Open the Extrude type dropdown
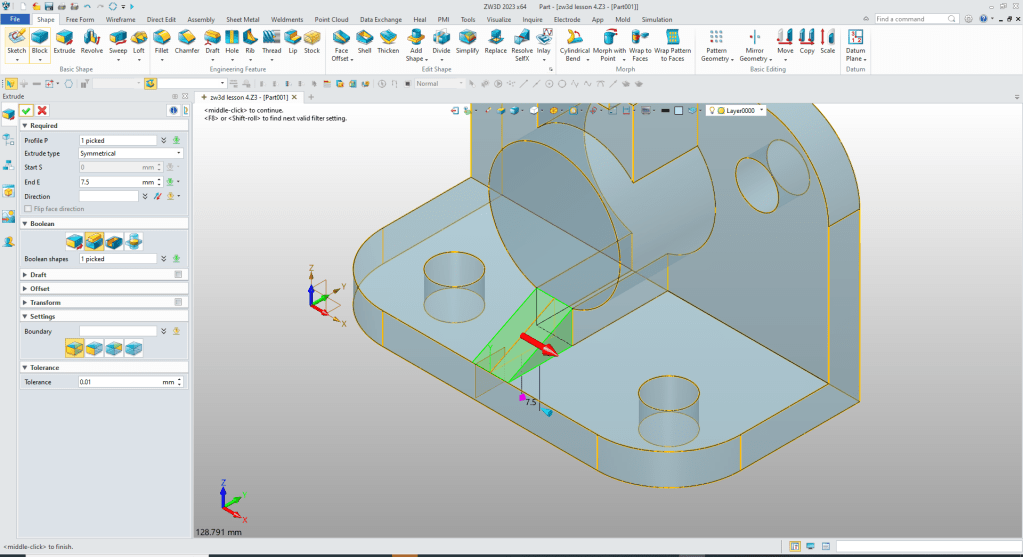 click(x=130, y=154)
